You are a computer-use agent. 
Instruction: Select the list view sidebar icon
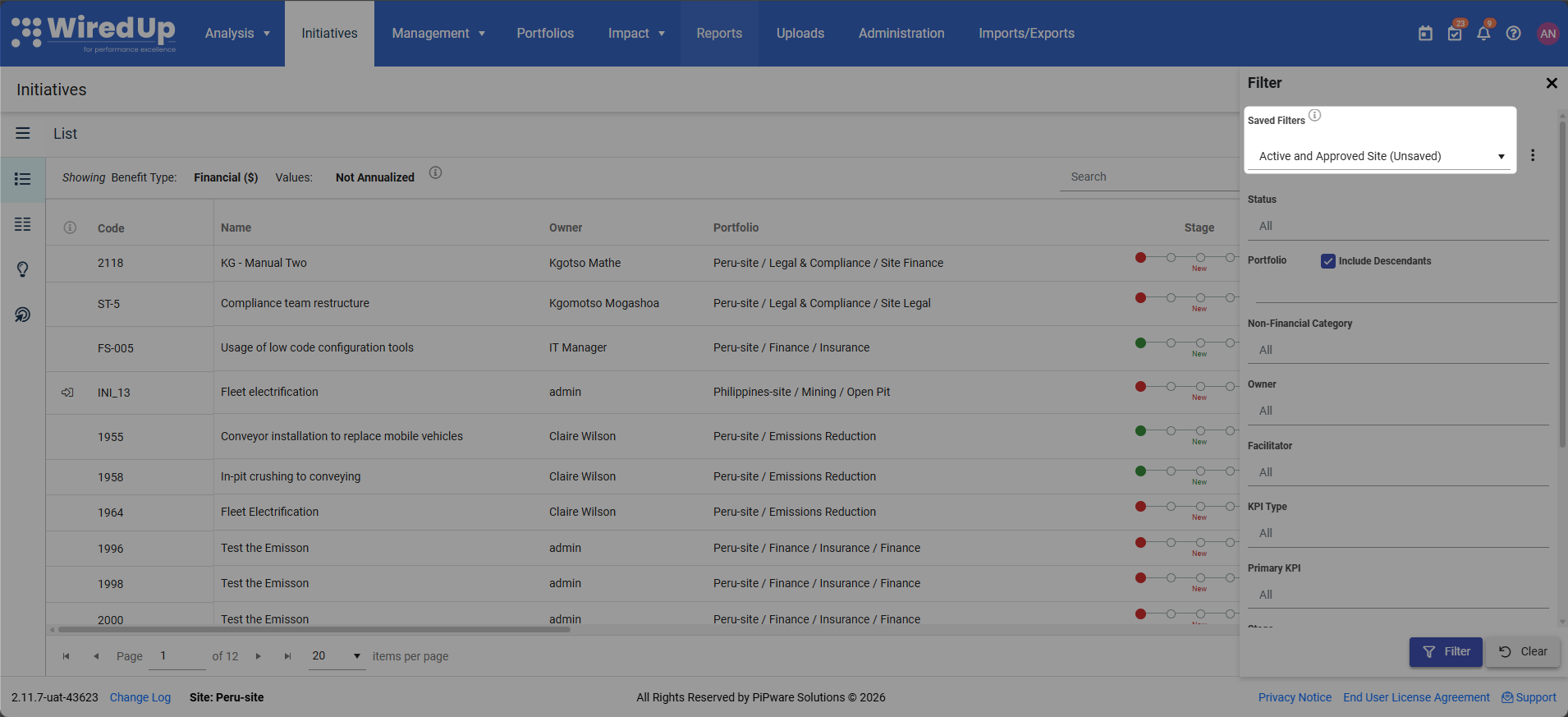point(23,179)
